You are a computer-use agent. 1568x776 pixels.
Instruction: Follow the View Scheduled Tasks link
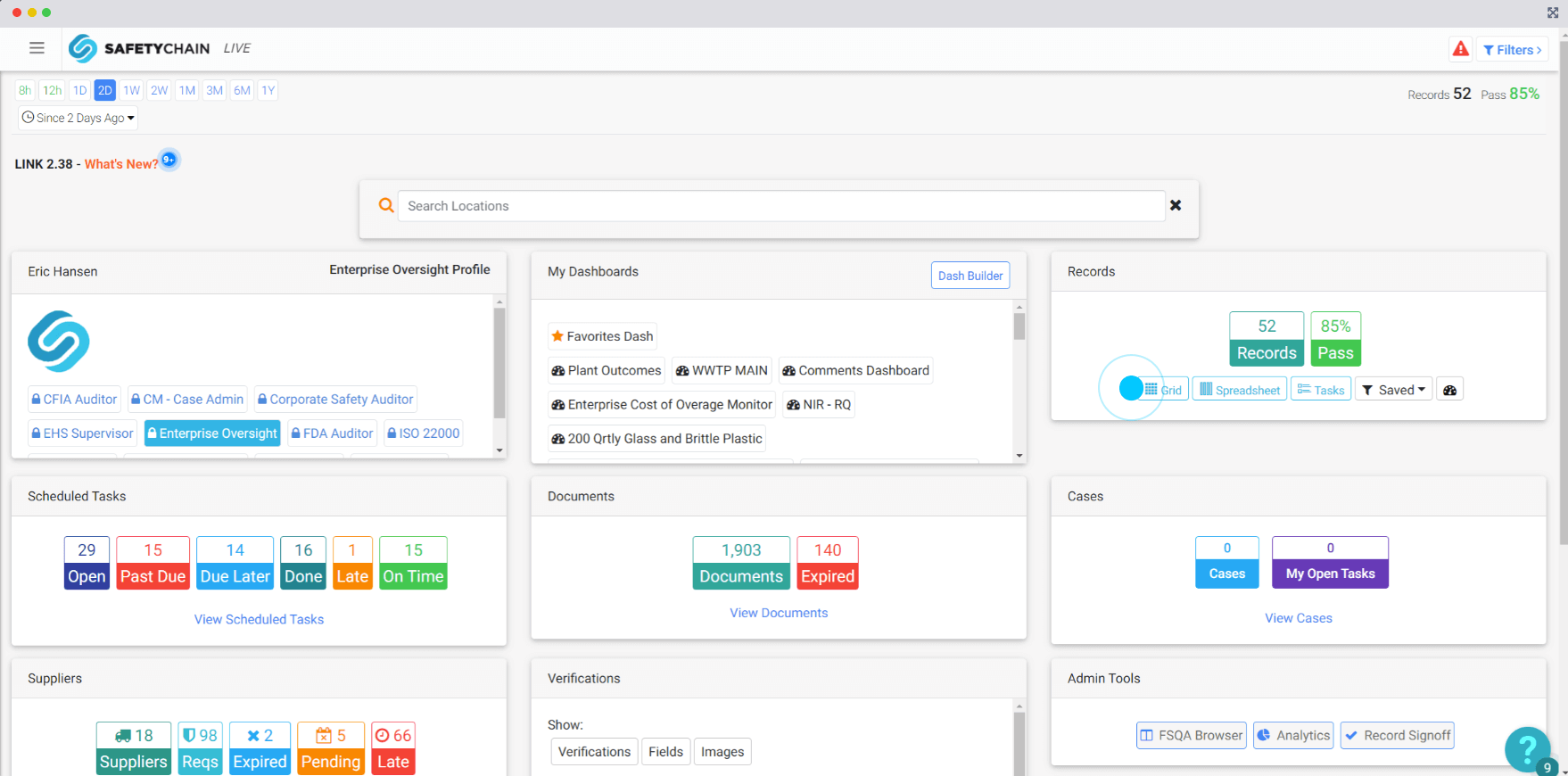click(x=259, y=619)
